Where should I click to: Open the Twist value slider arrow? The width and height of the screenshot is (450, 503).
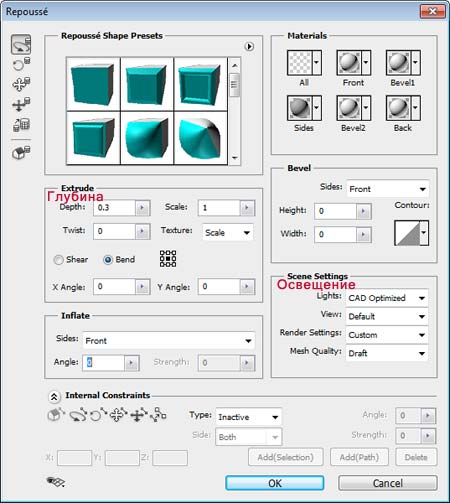pos(143,231)
